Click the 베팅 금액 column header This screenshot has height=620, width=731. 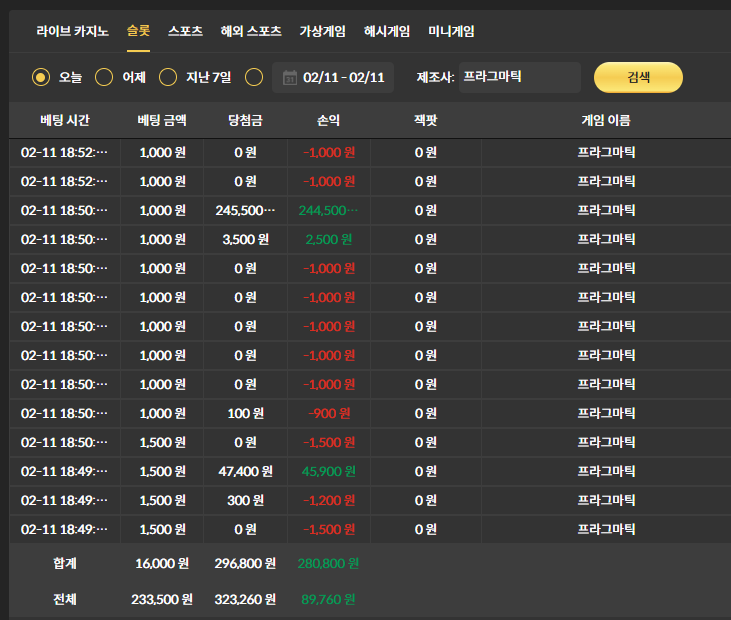click(162, 120)
